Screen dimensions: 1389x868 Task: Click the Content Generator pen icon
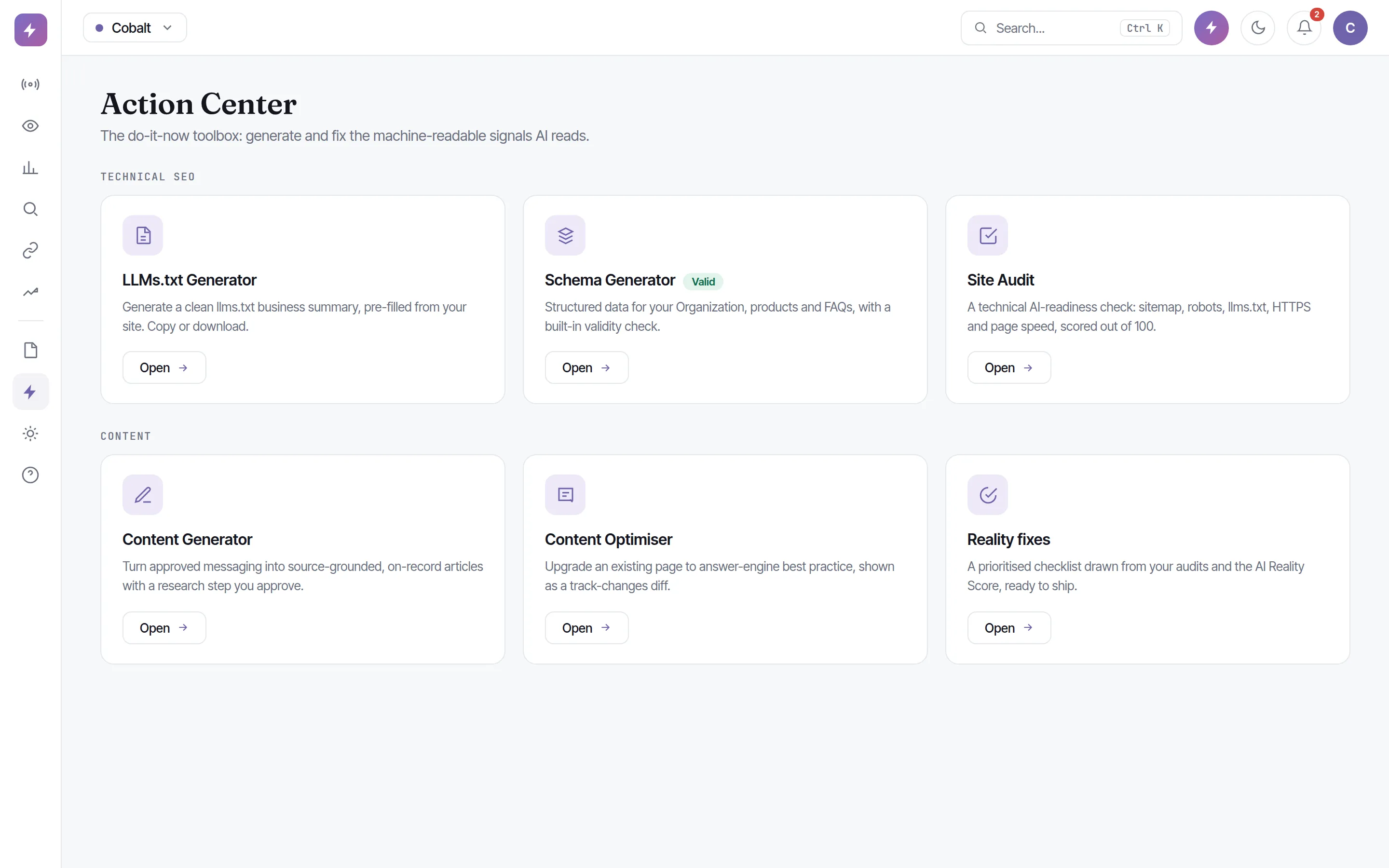pos(143,495)
